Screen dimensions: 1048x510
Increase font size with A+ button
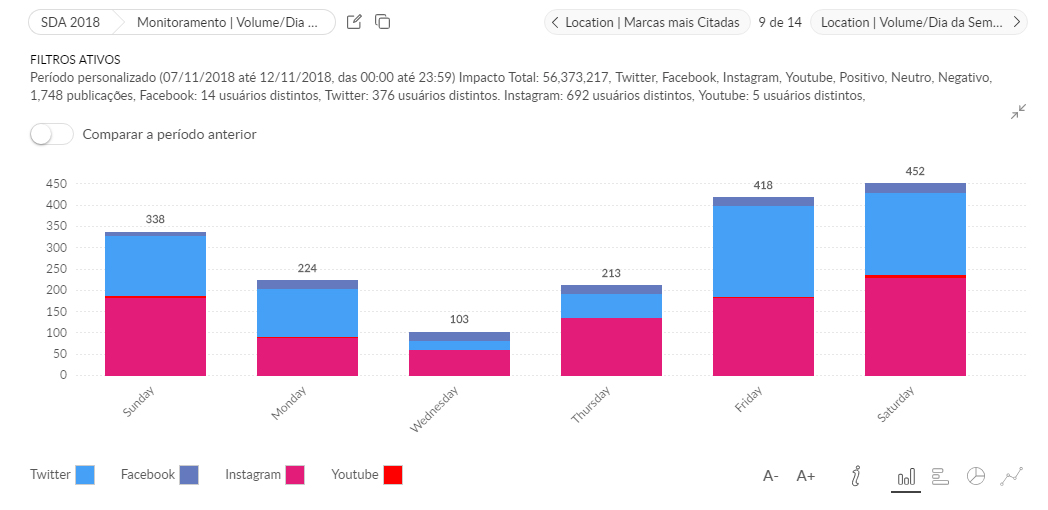806,476
